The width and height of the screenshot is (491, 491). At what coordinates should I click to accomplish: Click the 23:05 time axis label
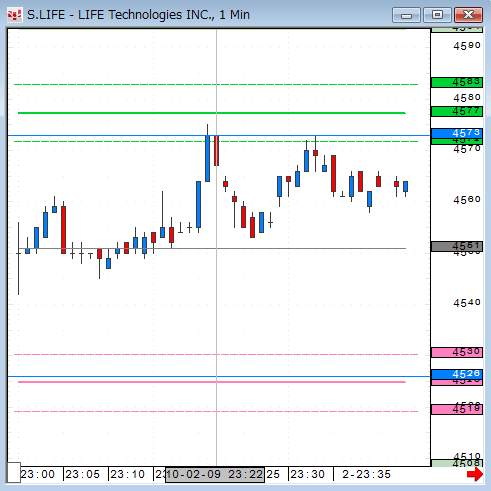82,474
